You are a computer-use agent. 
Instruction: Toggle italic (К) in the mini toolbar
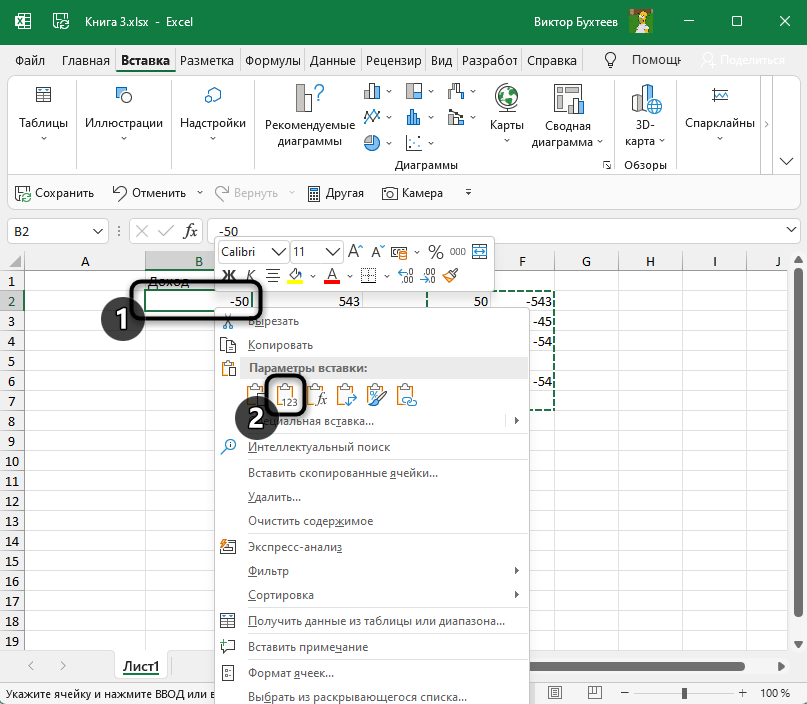coord(251,275)
